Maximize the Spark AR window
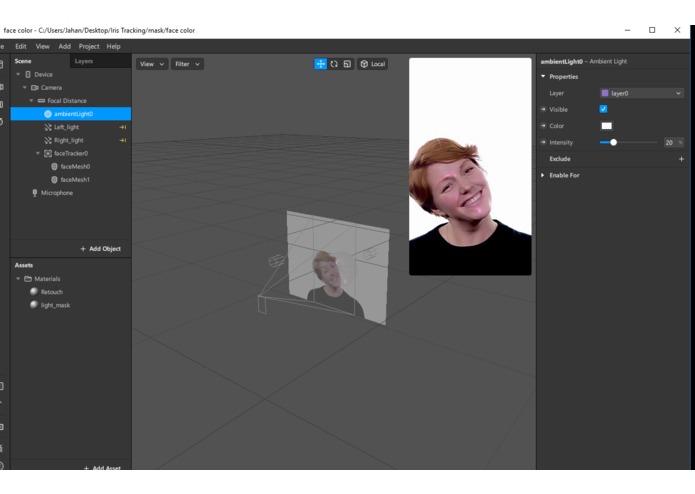 [x=652, y=30]
